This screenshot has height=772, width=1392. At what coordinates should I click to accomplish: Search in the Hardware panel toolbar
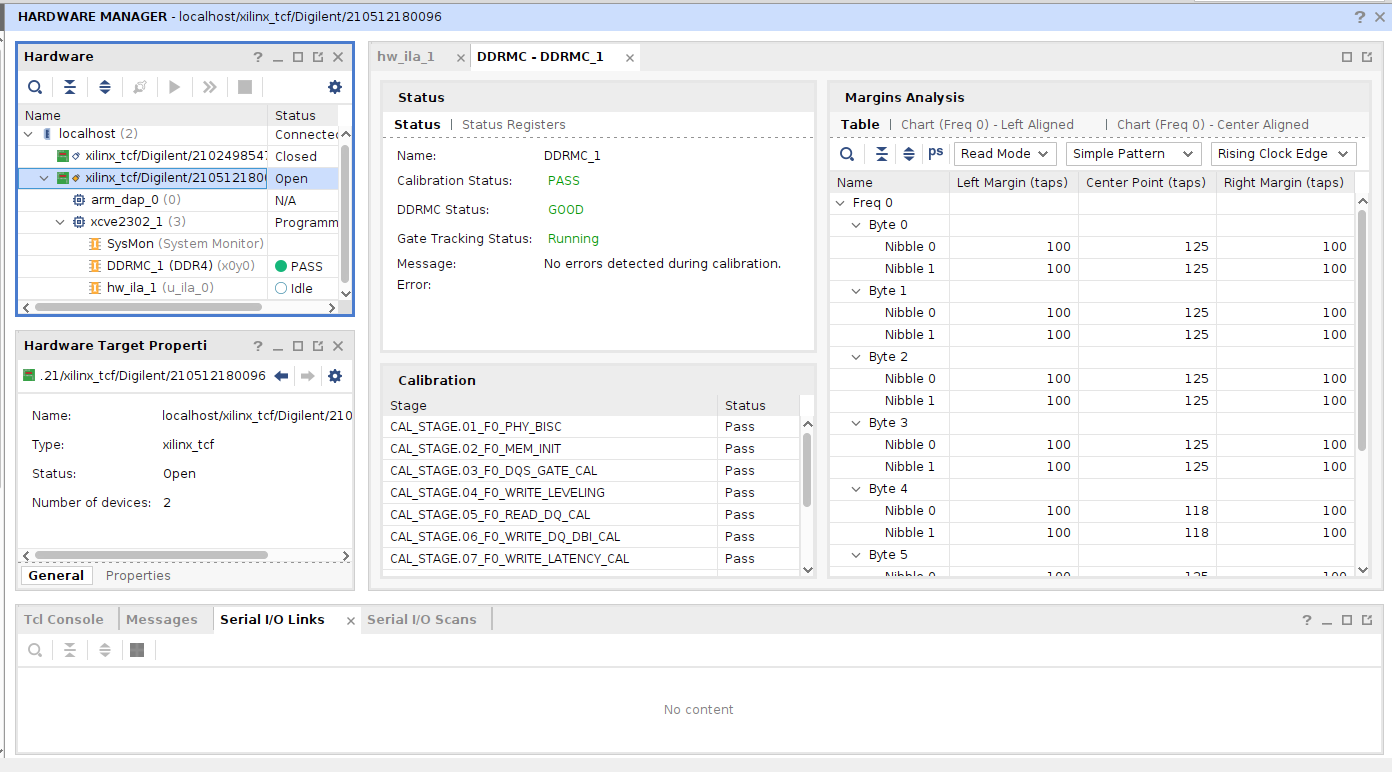35,87
